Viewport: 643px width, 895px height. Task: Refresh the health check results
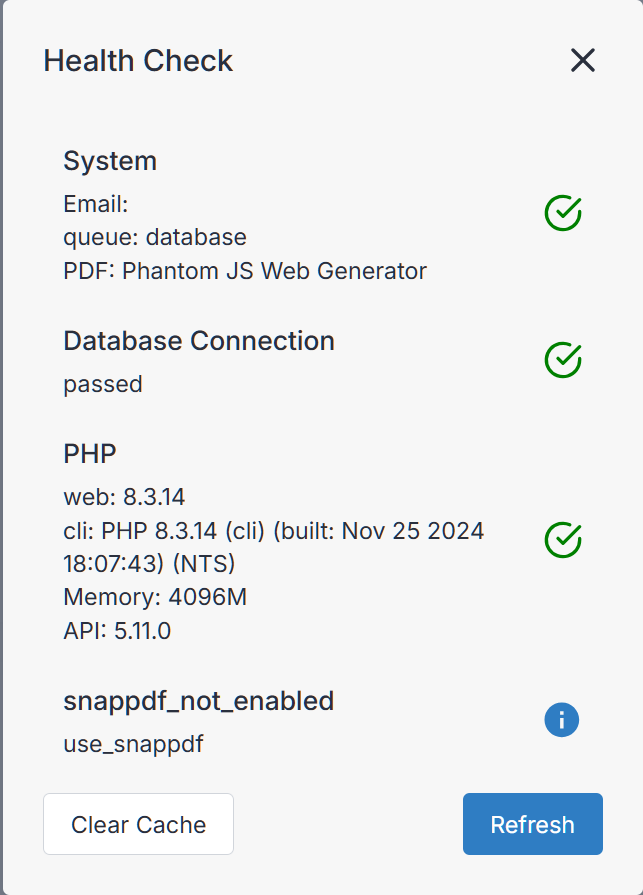point(532,824)
